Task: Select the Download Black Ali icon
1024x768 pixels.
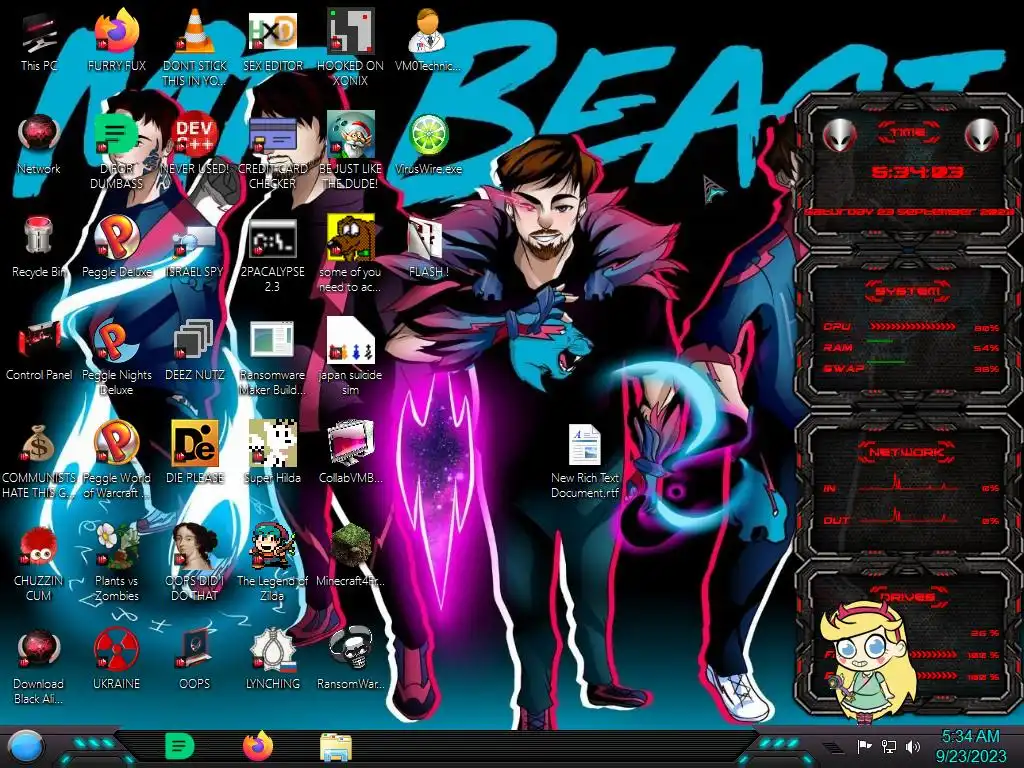Action: tap(39, 649)
